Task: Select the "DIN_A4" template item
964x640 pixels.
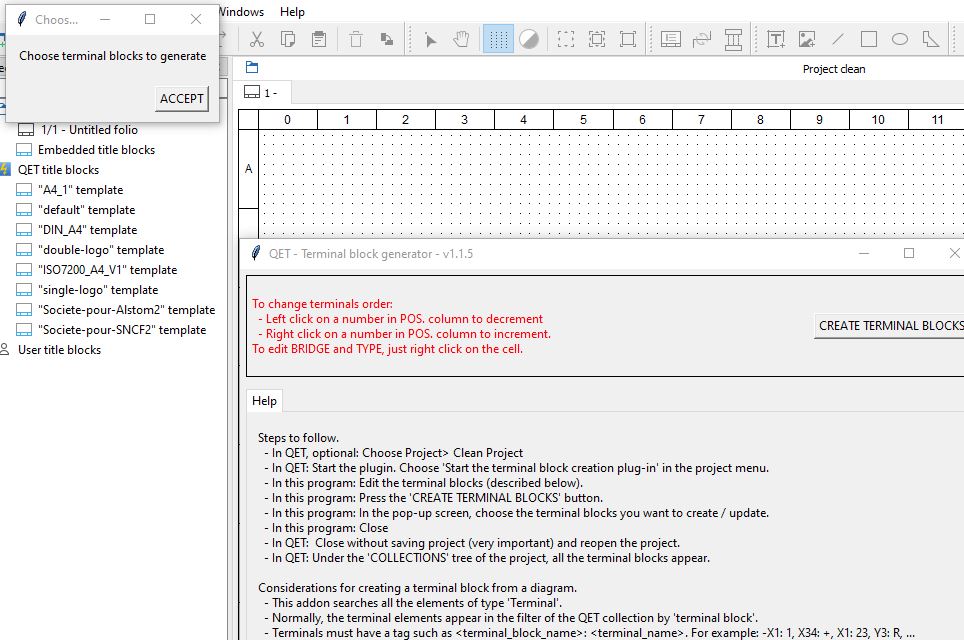Action: pos(87,230)
